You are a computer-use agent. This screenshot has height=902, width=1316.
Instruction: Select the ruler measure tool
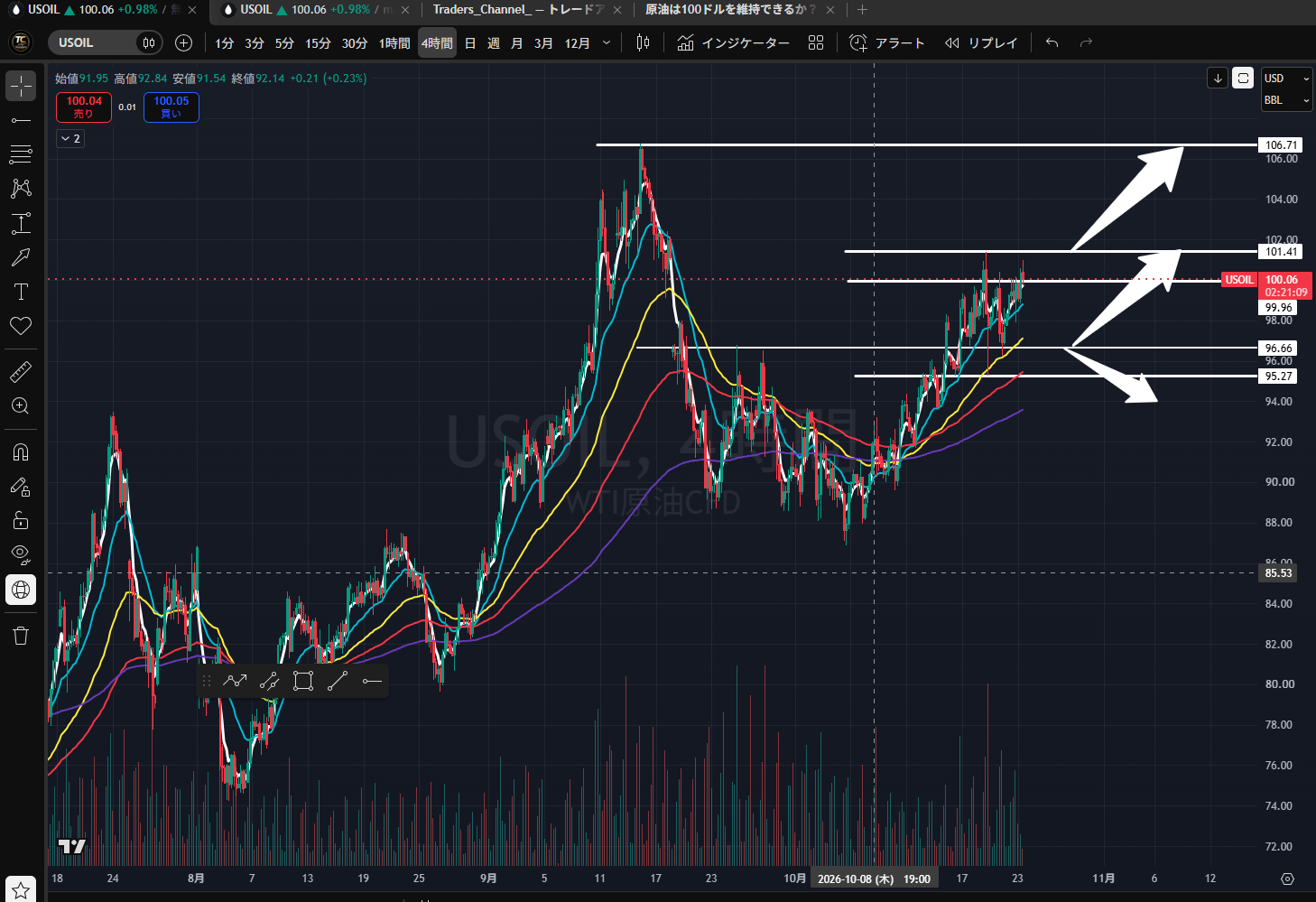pos(21,371)
